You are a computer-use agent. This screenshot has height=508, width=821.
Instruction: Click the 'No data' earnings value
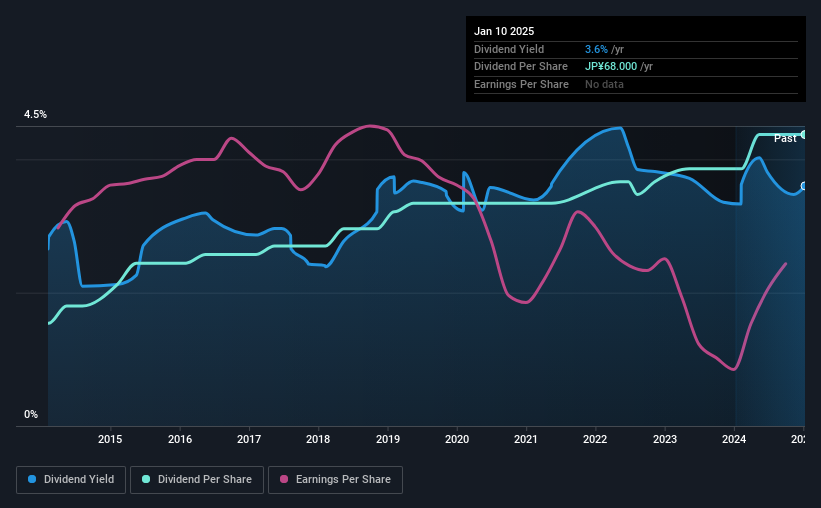click(604, 84)
